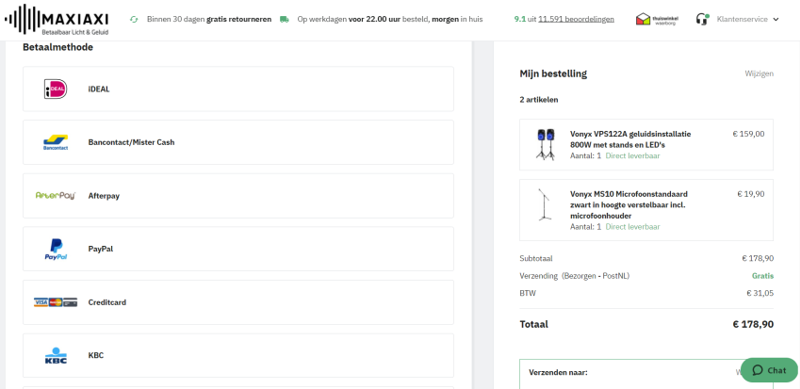
Task: Open the Vonyx VPS122A speaker thumbnail
Action: tap(545, 144)
